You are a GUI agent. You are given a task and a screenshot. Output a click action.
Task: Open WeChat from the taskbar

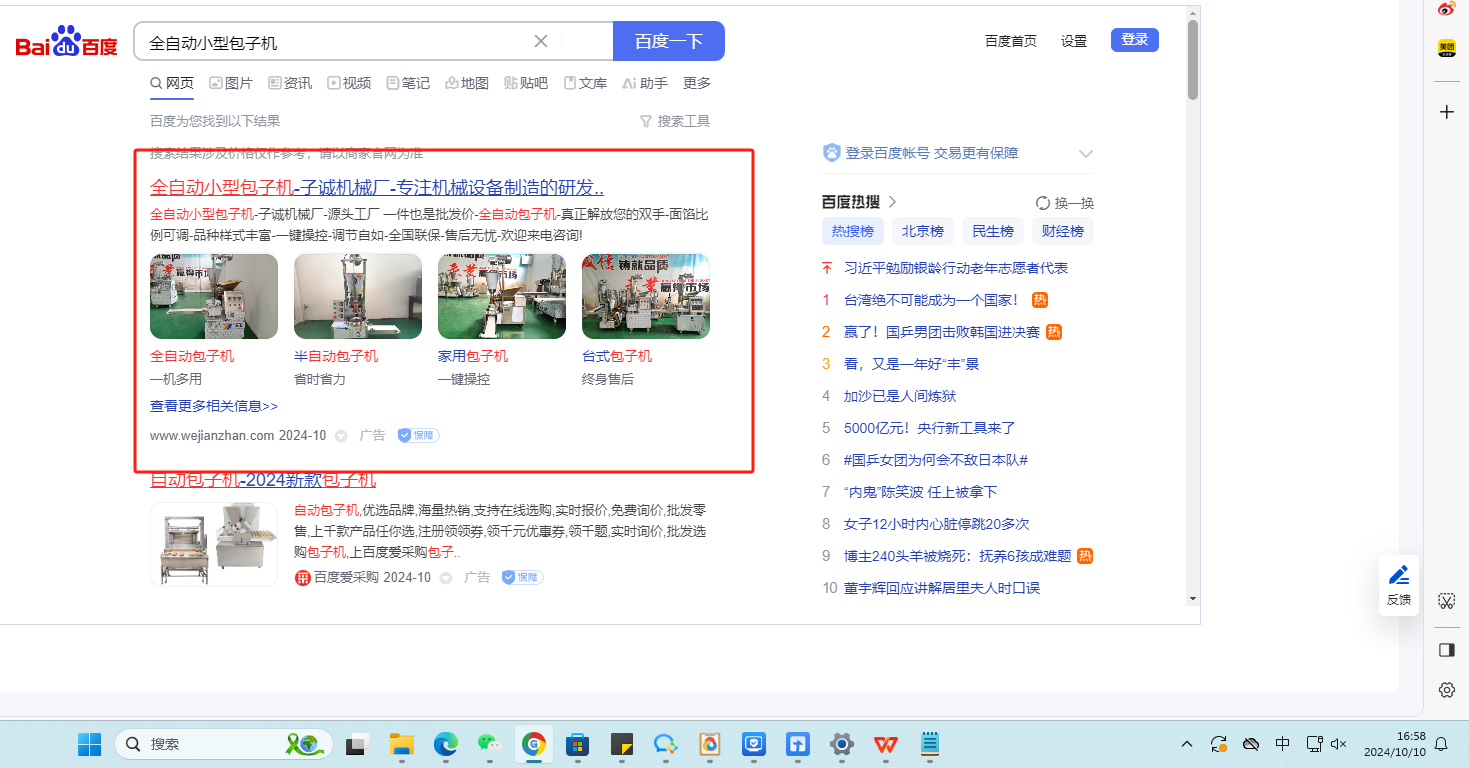[488, 744]
